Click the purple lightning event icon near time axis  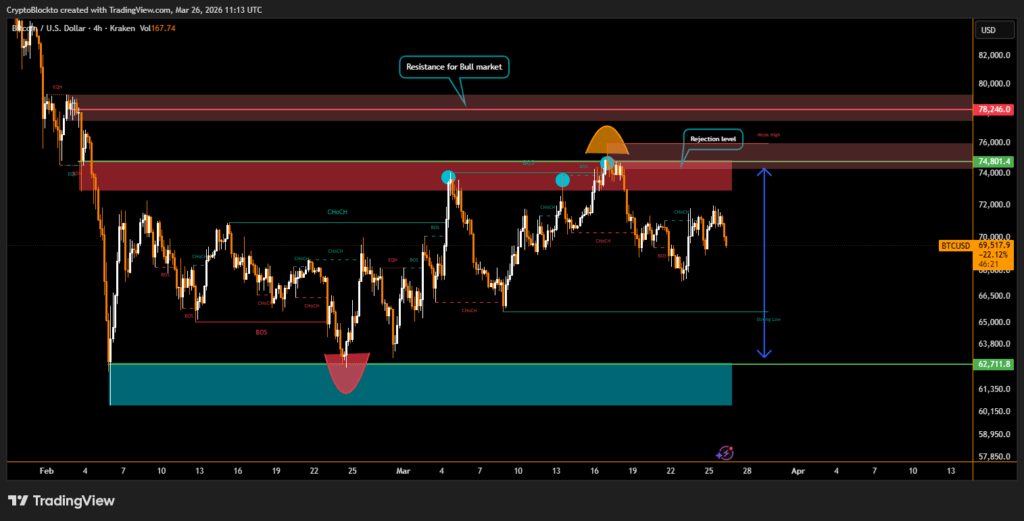(x=727, y=453)
